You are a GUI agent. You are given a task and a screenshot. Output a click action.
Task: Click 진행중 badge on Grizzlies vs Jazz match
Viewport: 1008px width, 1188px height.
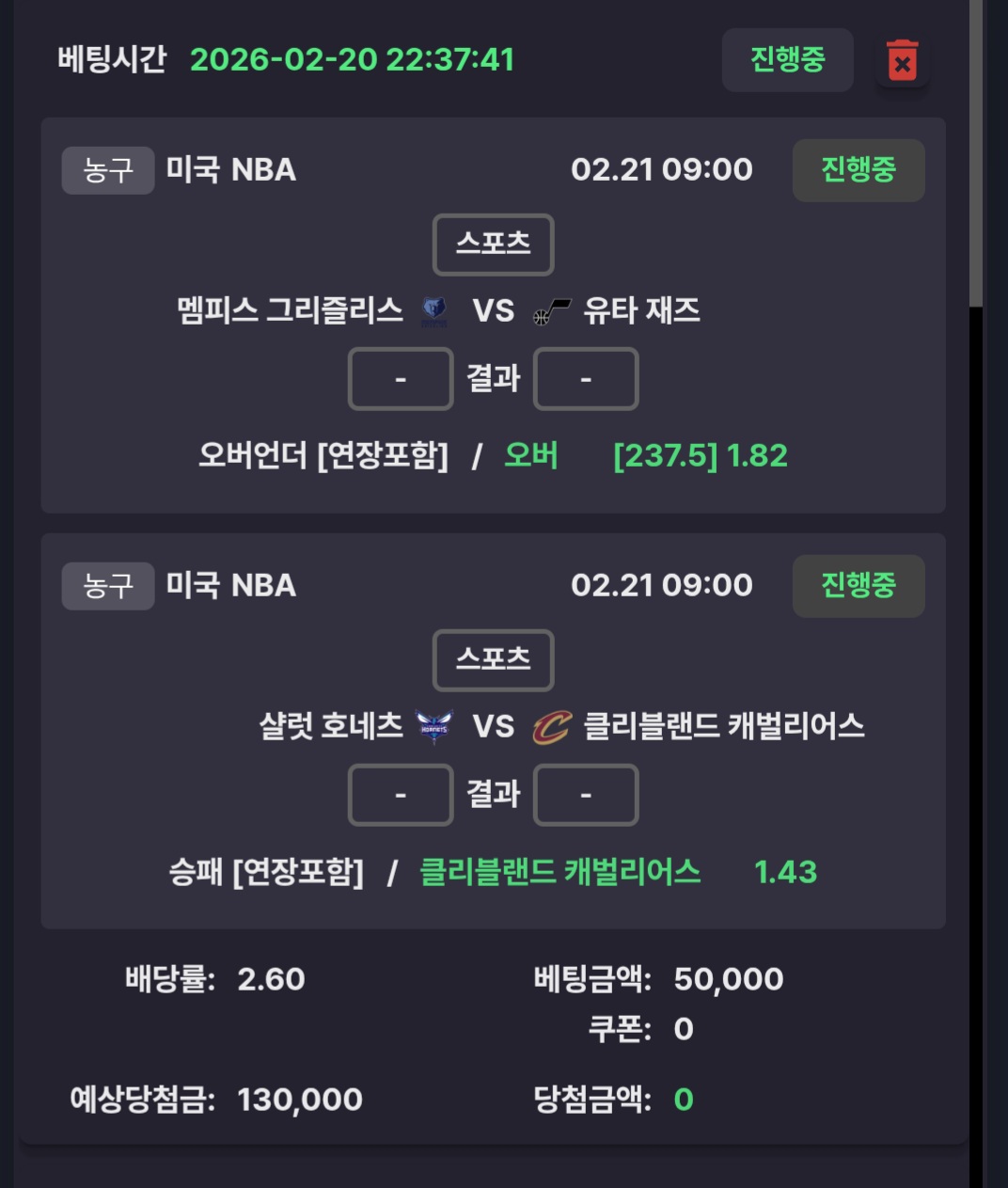click(858, 170)
